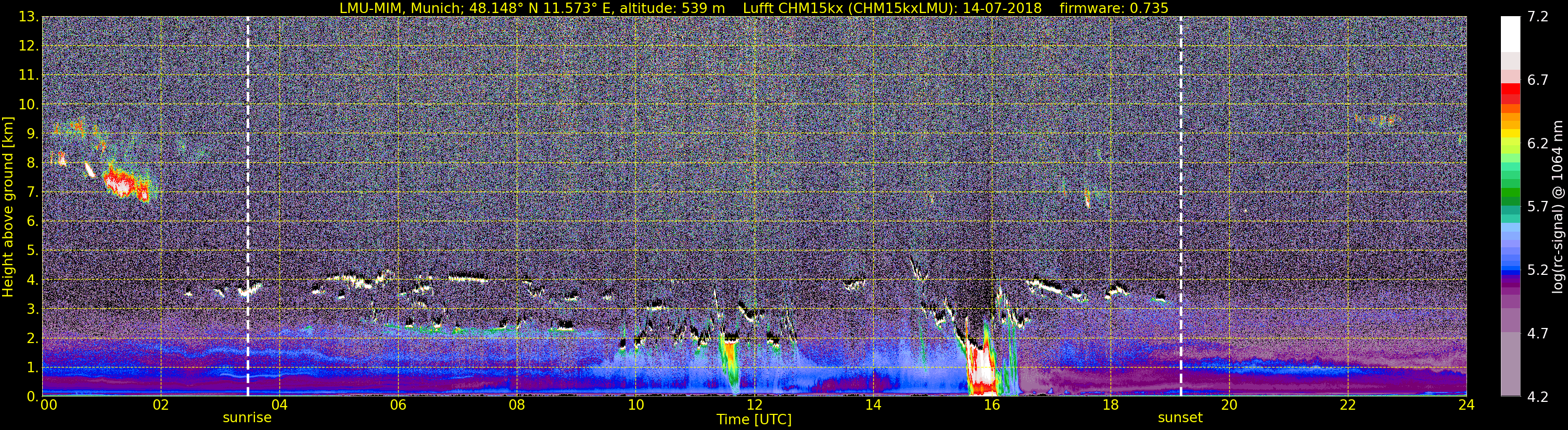Click the '08' time axis tick label
Viewport: 1568px width, 430px height.
(517, 406)
